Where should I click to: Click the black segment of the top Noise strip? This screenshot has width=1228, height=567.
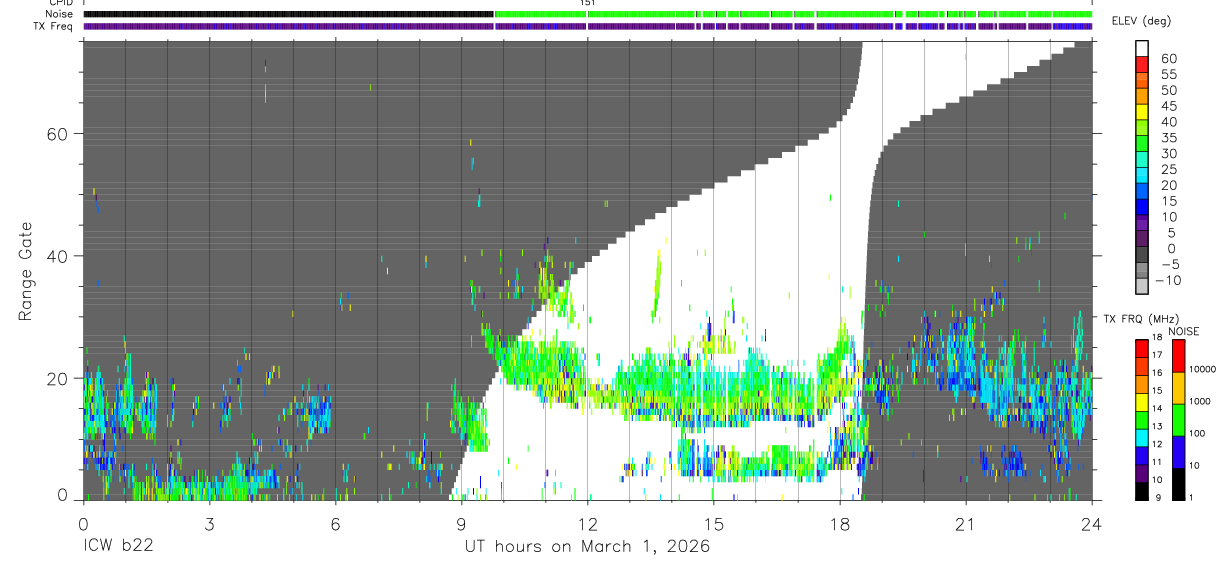pyautogui.click(x=288, y=15)
